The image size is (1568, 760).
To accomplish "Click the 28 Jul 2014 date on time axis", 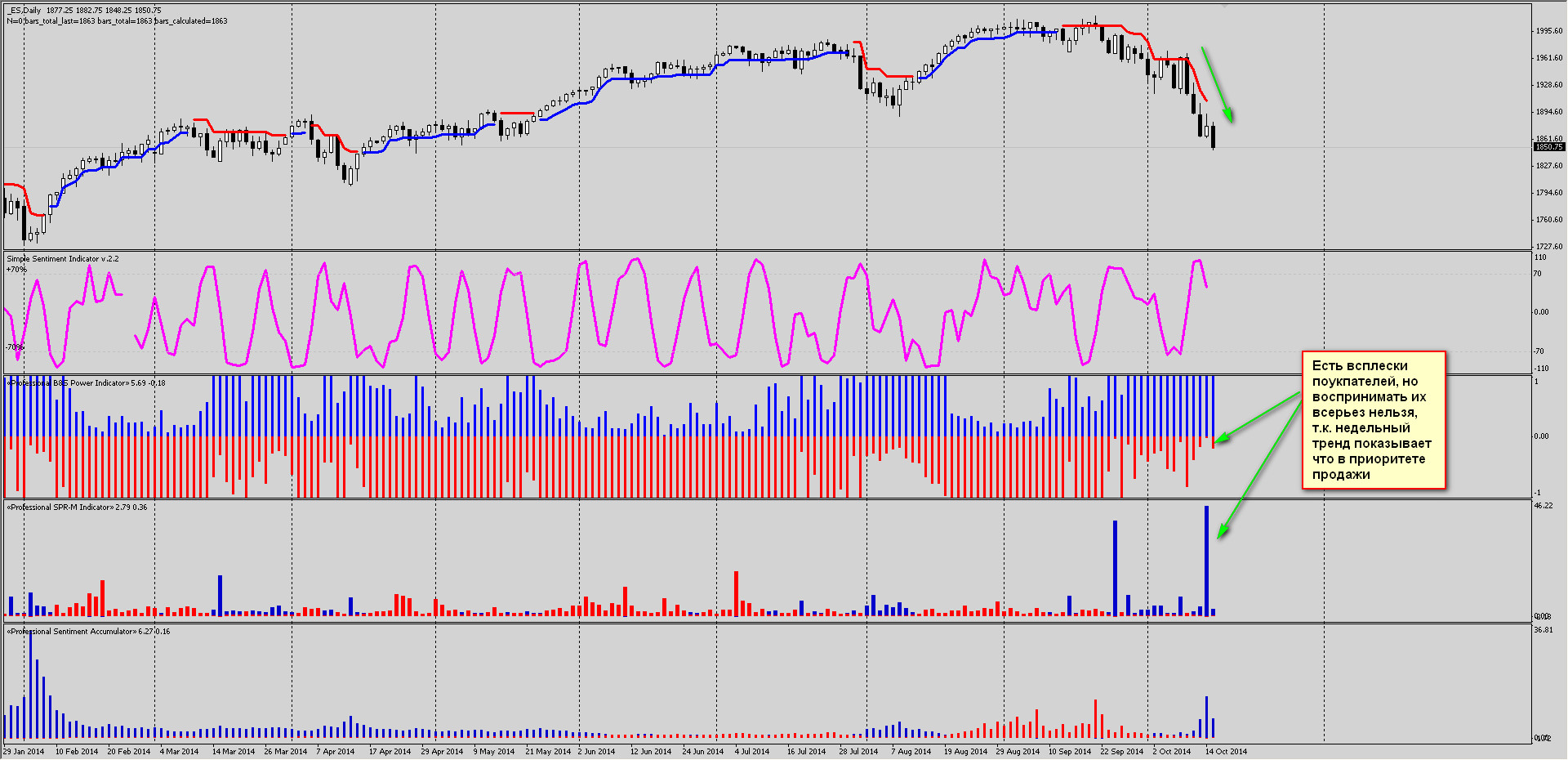I will click(858, 752).
